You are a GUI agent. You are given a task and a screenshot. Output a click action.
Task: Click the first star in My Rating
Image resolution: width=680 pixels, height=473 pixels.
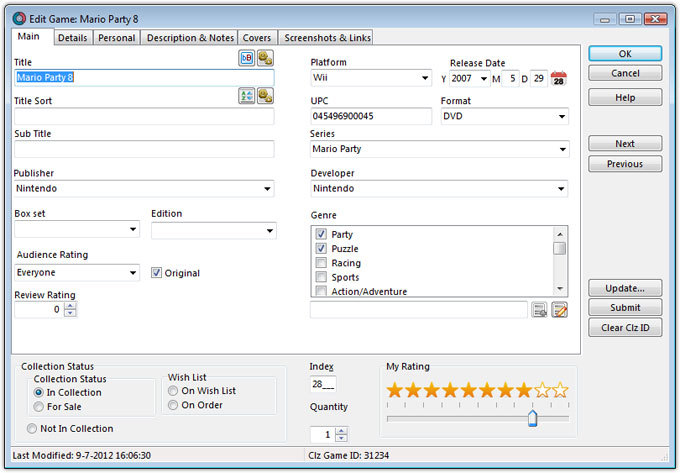(x=395, y=390)
